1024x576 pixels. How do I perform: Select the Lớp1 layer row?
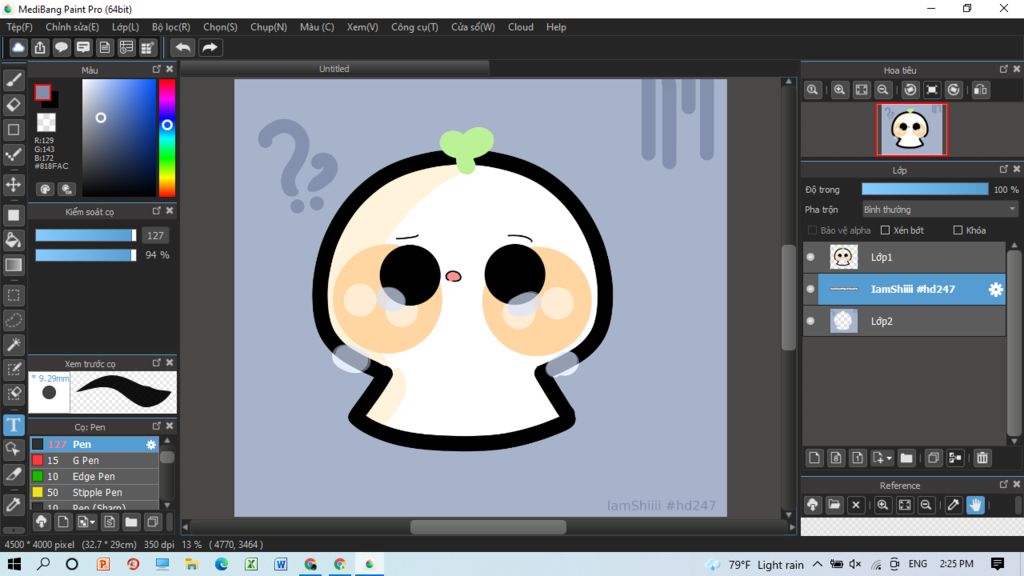pyautogui.click(x=904, y=257)
